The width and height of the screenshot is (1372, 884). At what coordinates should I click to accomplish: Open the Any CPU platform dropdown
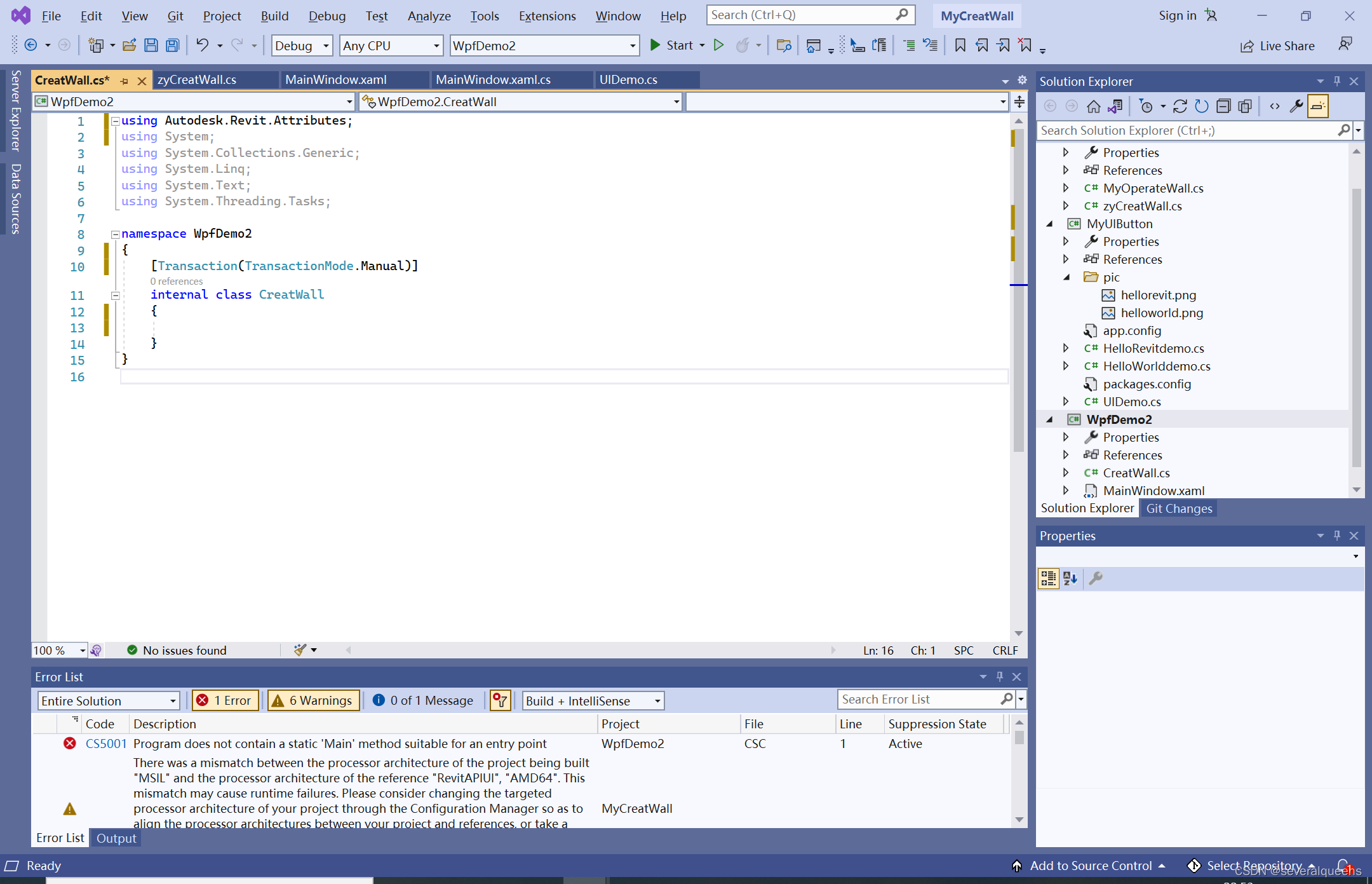coord(435,45)
